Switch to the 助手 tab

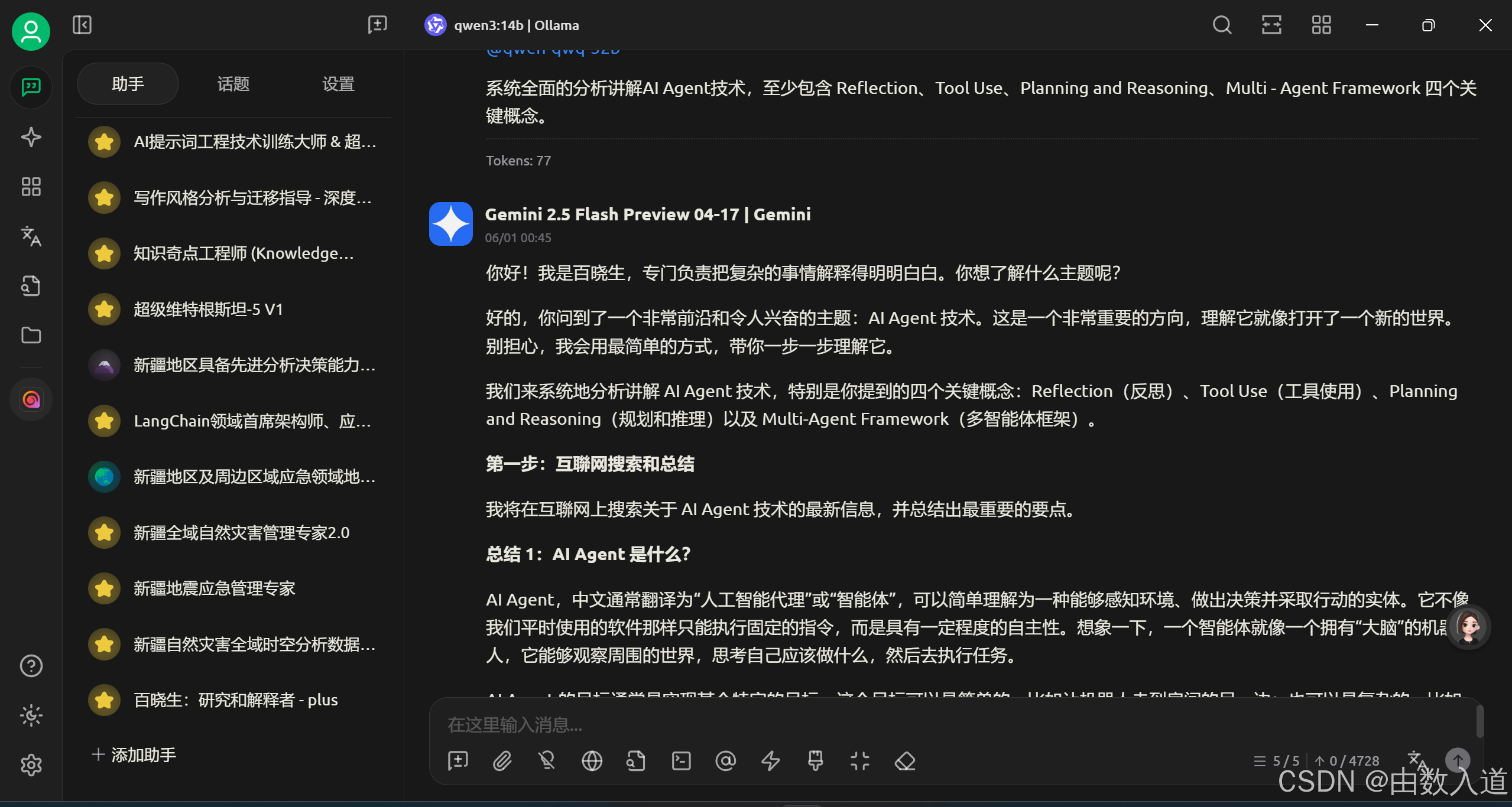pos(128,84)
